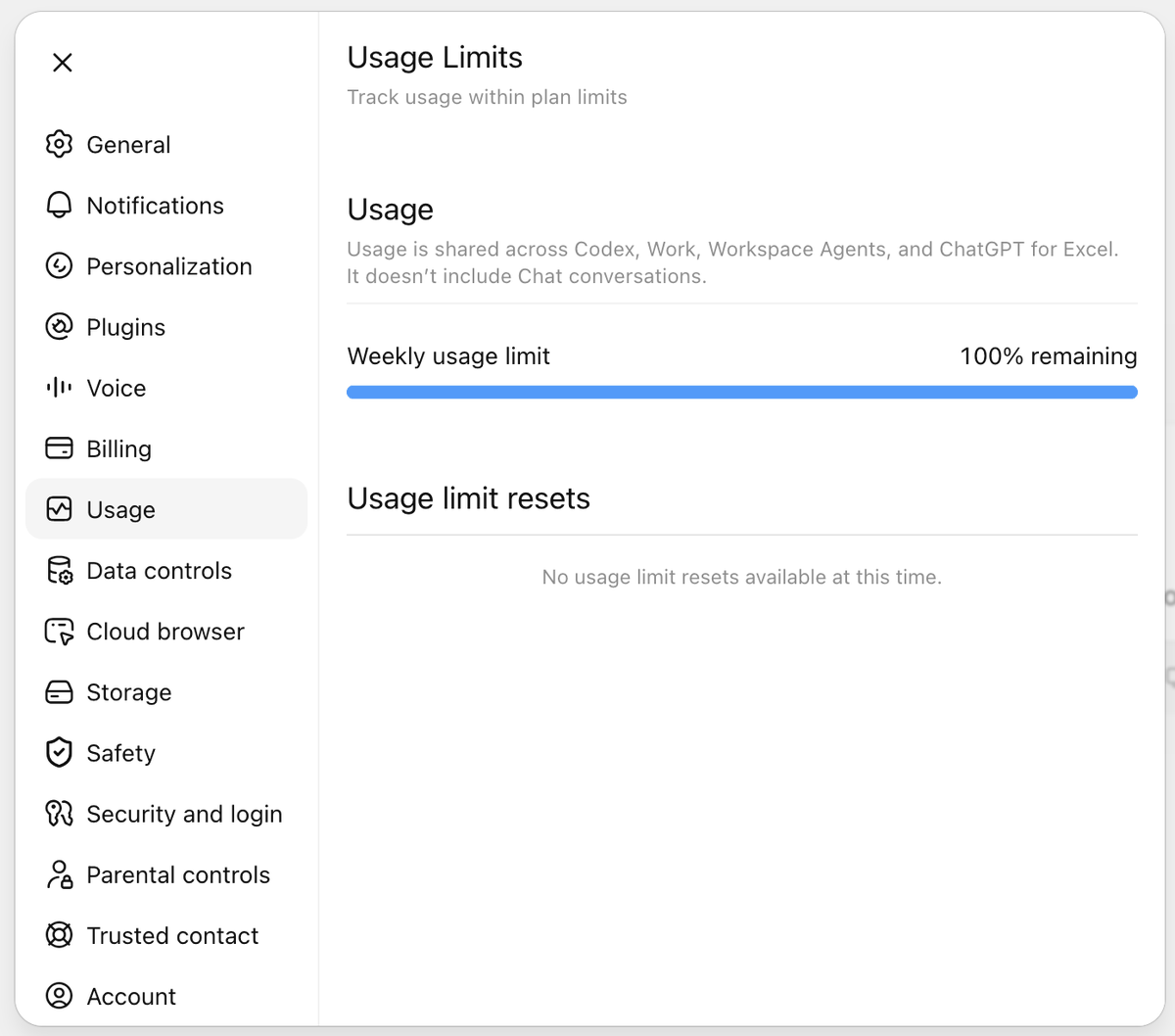Click the Safety shield icon
Screen dimensions: 1175x1036
pyautogui.click(x=59, y=752)
